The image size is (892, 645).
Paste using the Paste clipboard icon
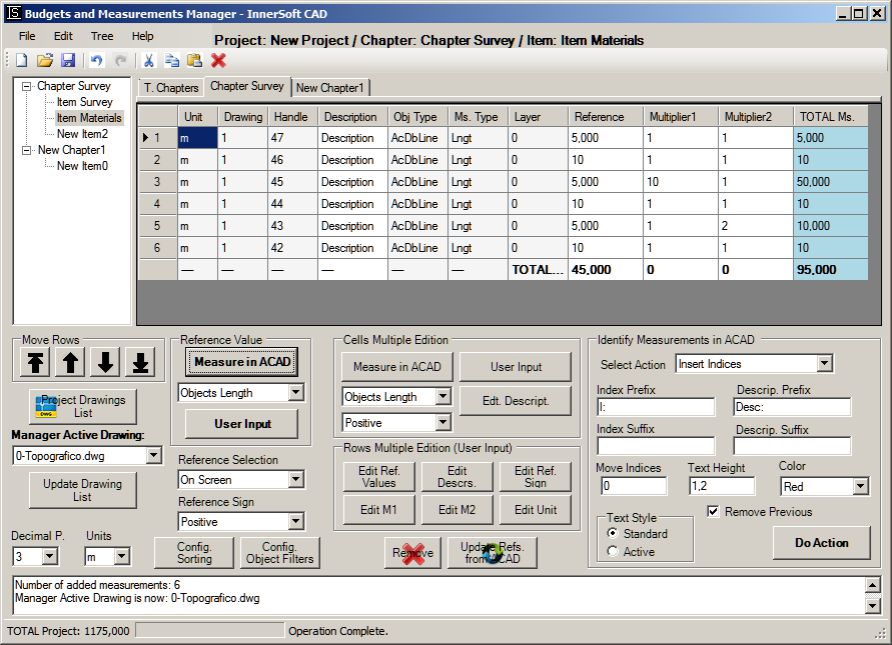195,60
